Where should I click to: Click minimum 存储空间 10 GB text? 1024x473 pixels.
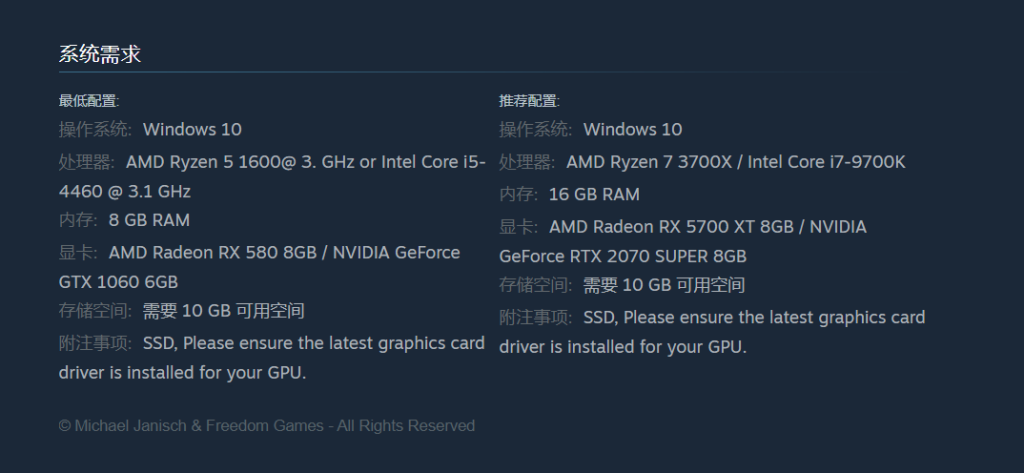[223, 311]
